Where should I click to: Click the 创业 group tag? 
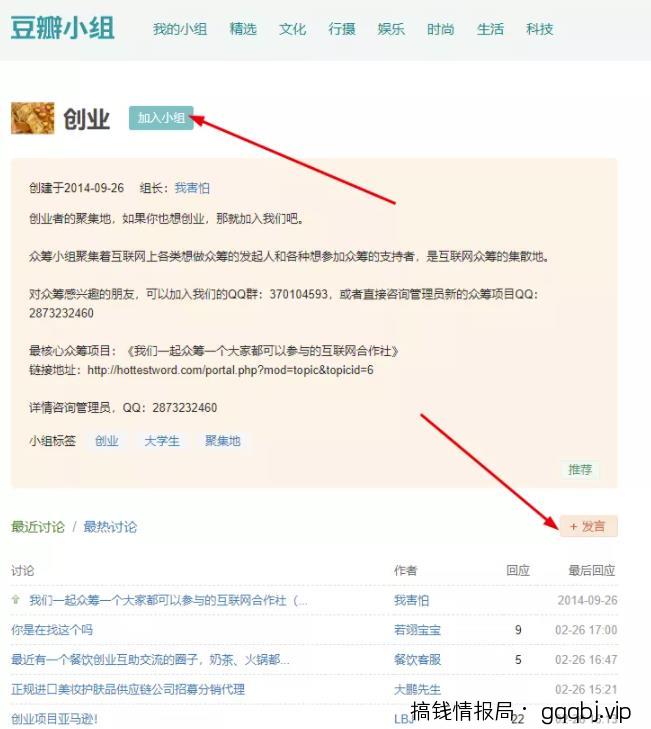pos(106,441)
